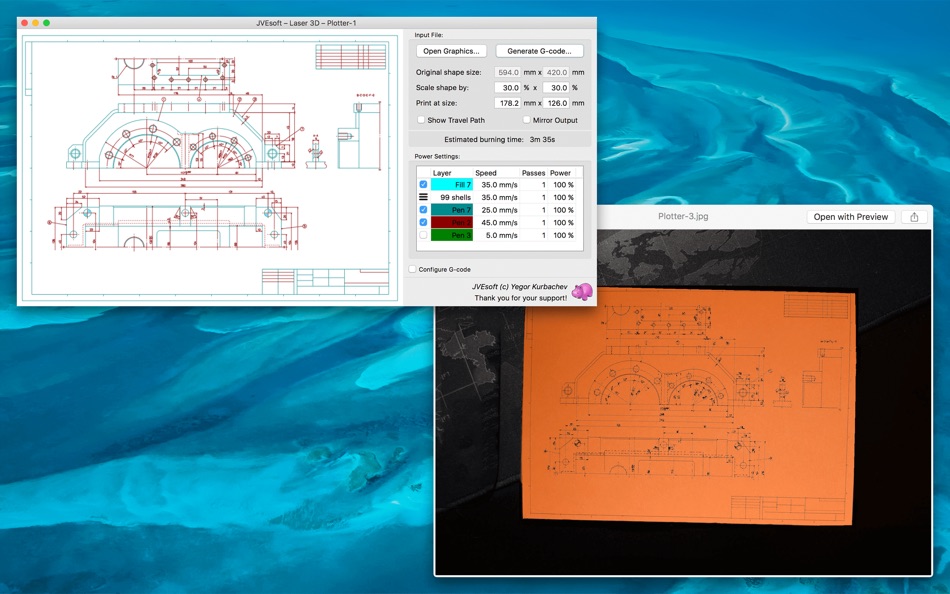Image resolution: width=950 pixels, height=594 pixels.
Task: Click the Pen 7 power value 100 %
Action: (x=563, y=210)
